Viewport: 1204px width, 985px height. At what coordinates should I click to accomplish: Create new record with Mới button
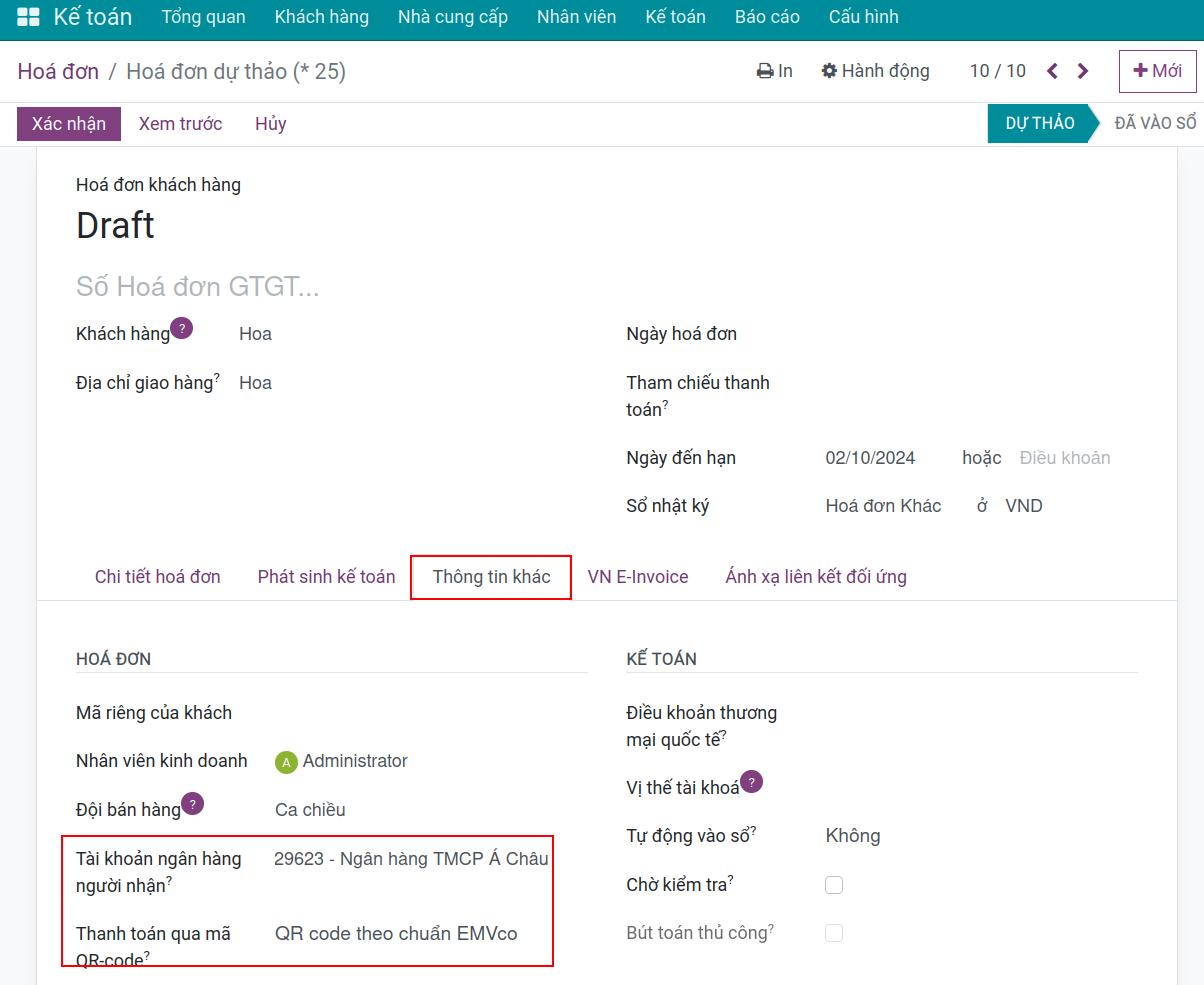click(x=1157, y=71)
